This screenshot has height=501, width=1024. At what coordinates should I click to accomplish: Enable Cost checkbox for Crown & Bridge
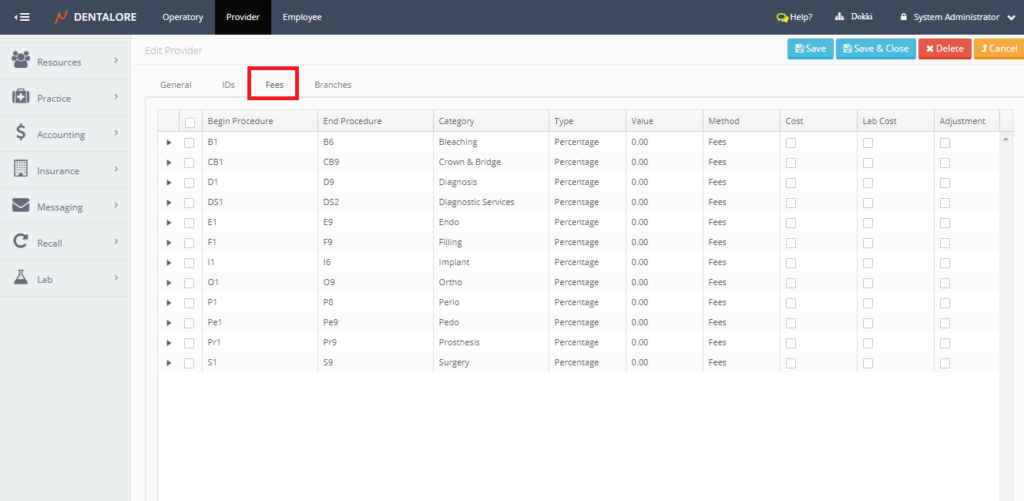tap(791, 163)
